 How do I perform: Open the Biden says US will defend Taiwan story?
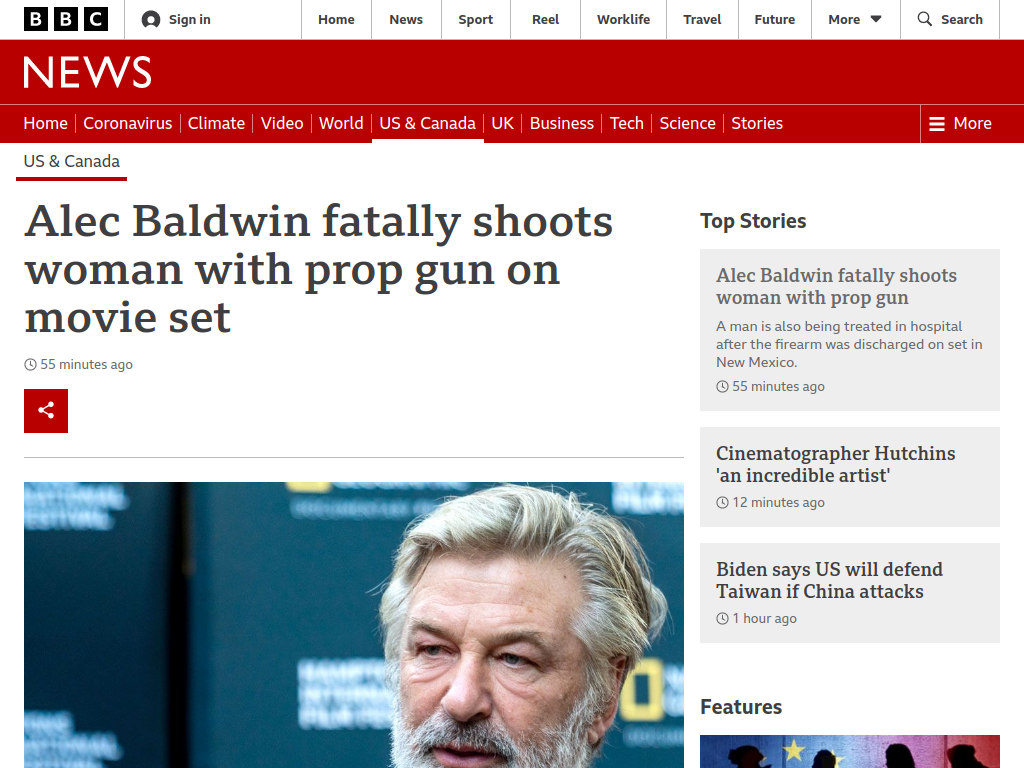[829, 580]
